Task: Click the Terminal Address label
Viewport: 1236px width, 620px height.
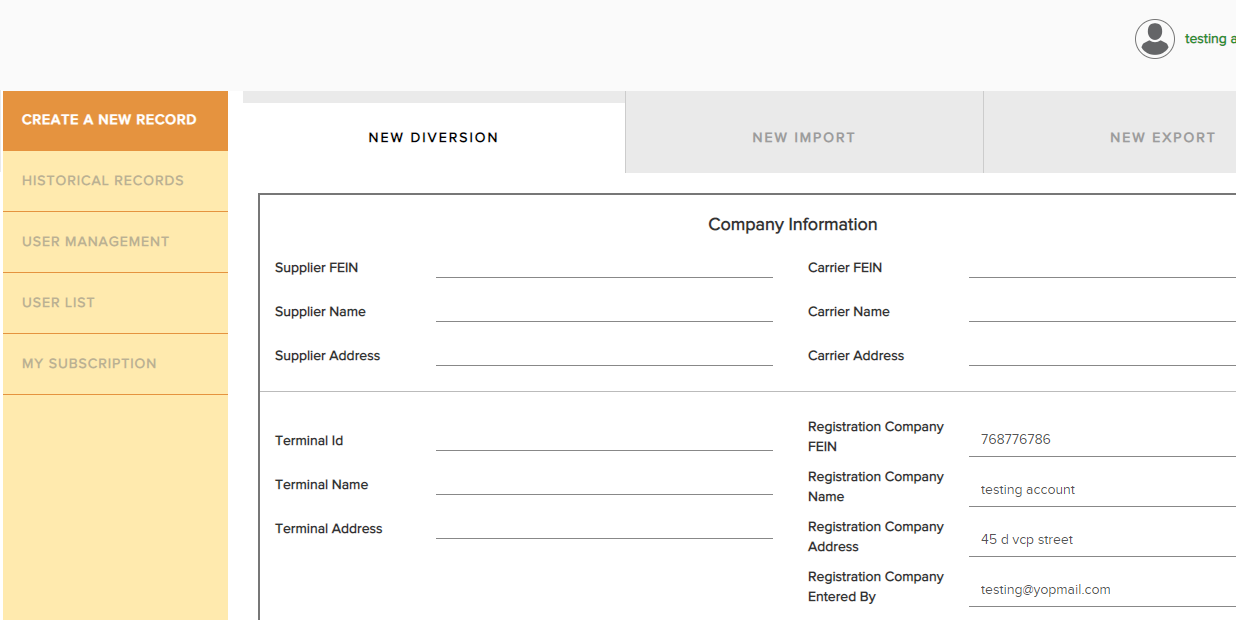Action: tap(328, 529)
